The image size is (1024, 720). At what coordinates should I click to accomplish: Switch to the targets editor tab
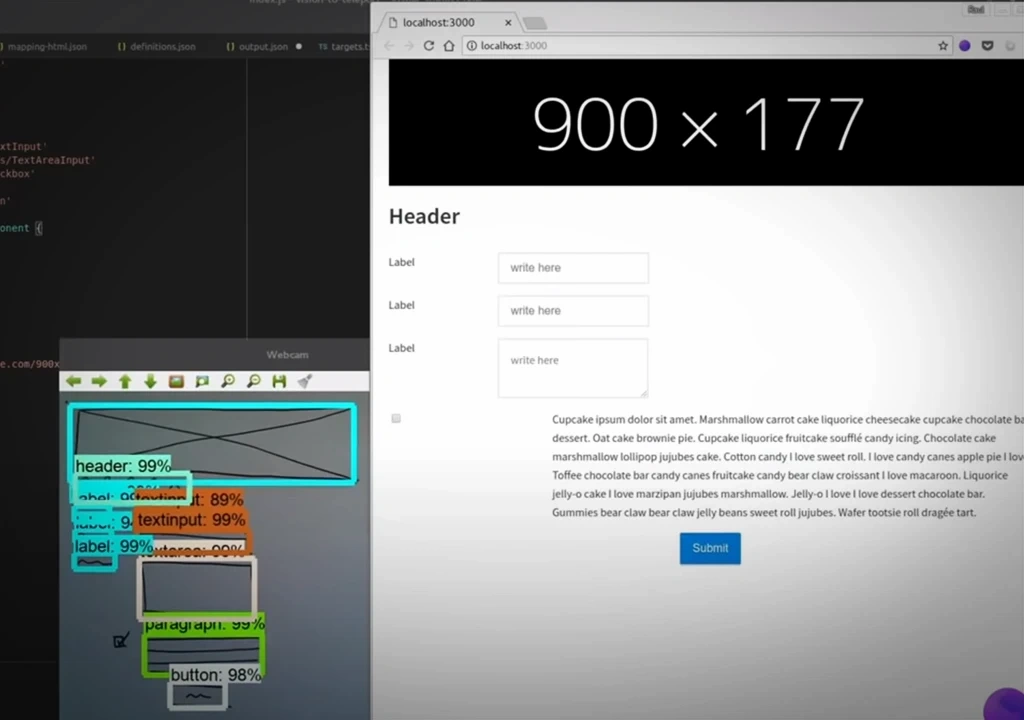[x=344, y=47]
